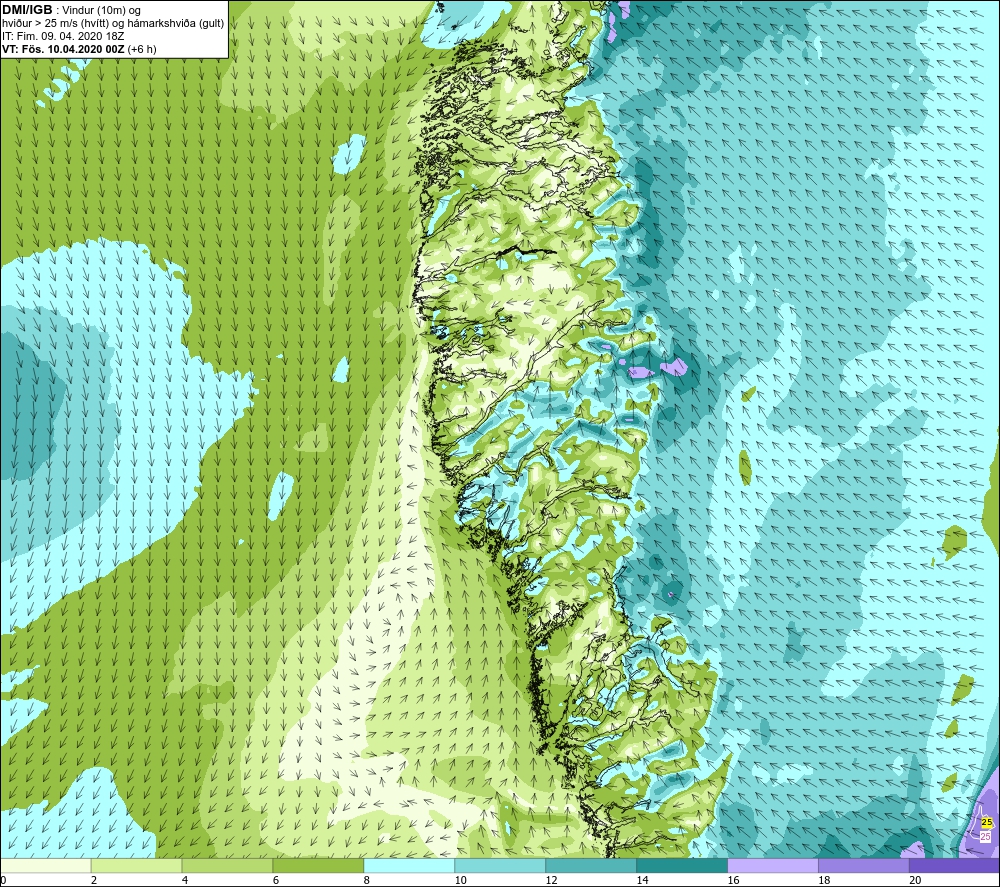Click the dark green 6–8 m/s legend swatch
Screen dimensions: 1000x887
point(318,865)
